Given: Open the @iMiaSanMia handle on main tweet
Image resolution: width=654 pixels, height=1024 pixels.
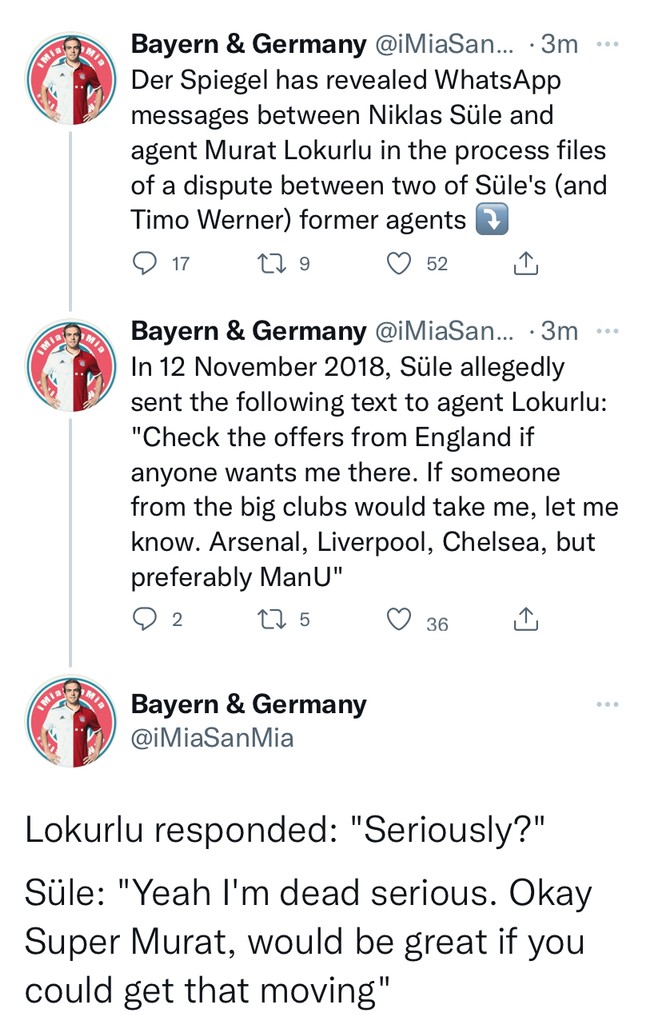Looking at the screenshot, I should (212, 738).
